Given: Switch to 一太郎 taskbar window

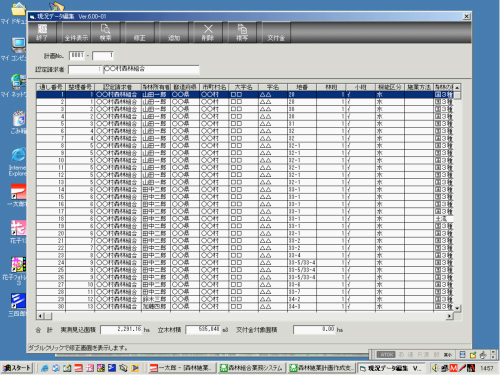Looking at the screenshot, I should click(182, 368).
